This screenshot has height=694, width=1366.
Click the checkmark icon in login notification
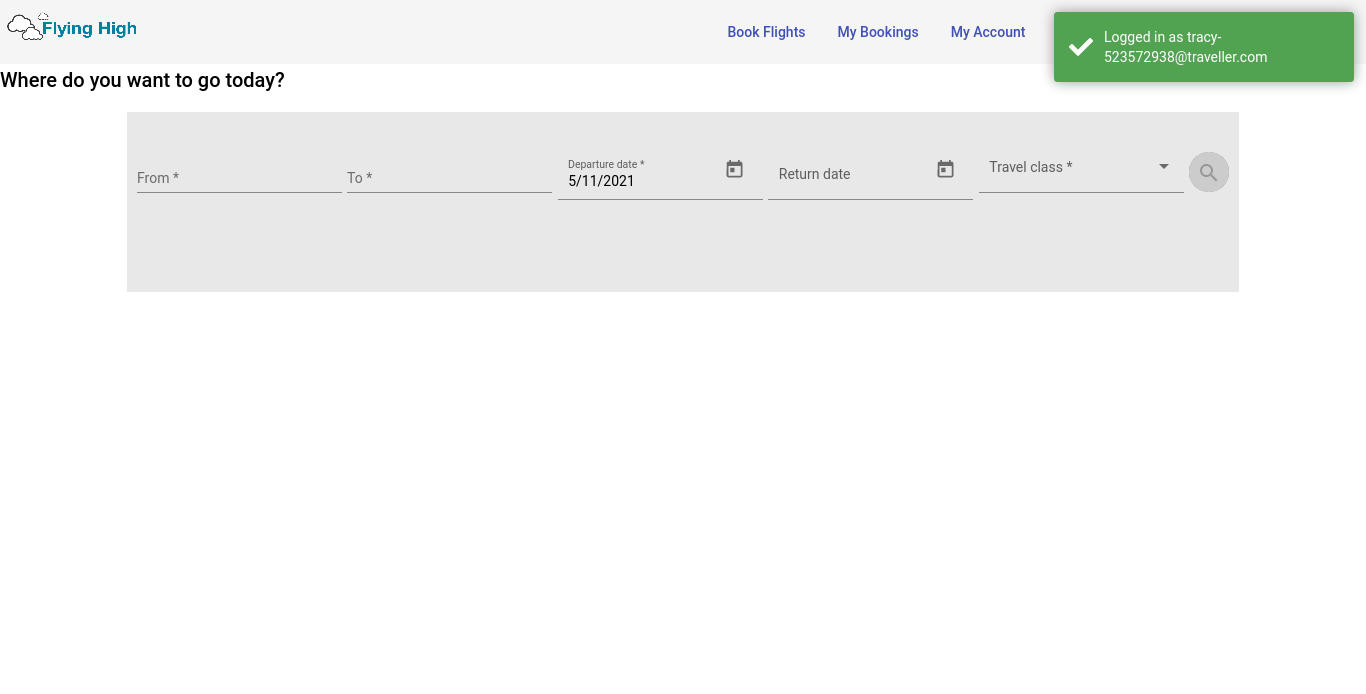[1080, 47]
